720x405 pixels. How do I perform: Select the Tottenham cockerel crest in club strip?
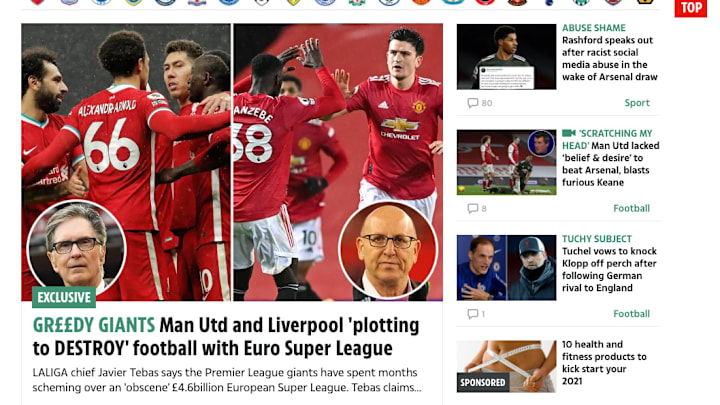pos(549,2)
